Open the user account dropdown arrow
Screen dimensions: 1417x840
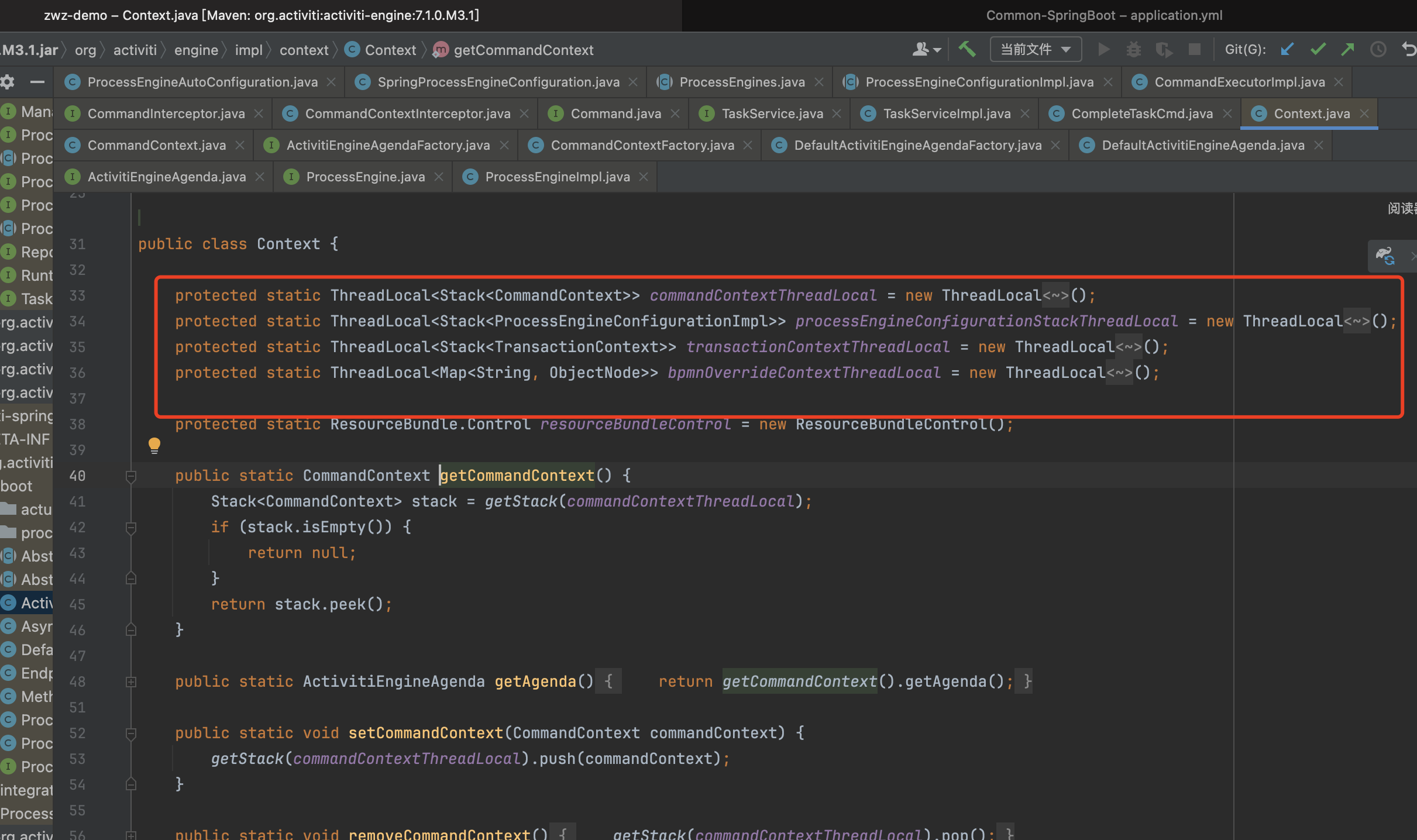[937, 50]
